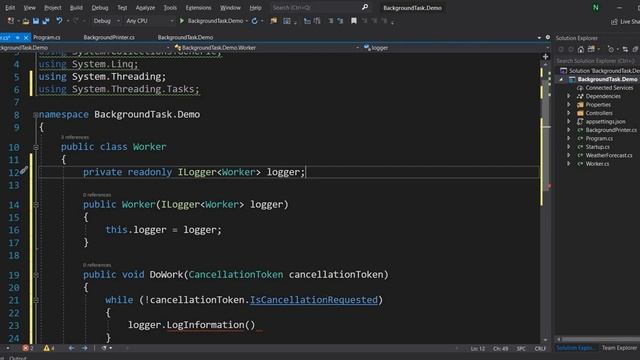Image resolution: width=640 pixels, height=360 pixels.
Task: Expand the Dependencies node
Action: (x=569, y=96)
